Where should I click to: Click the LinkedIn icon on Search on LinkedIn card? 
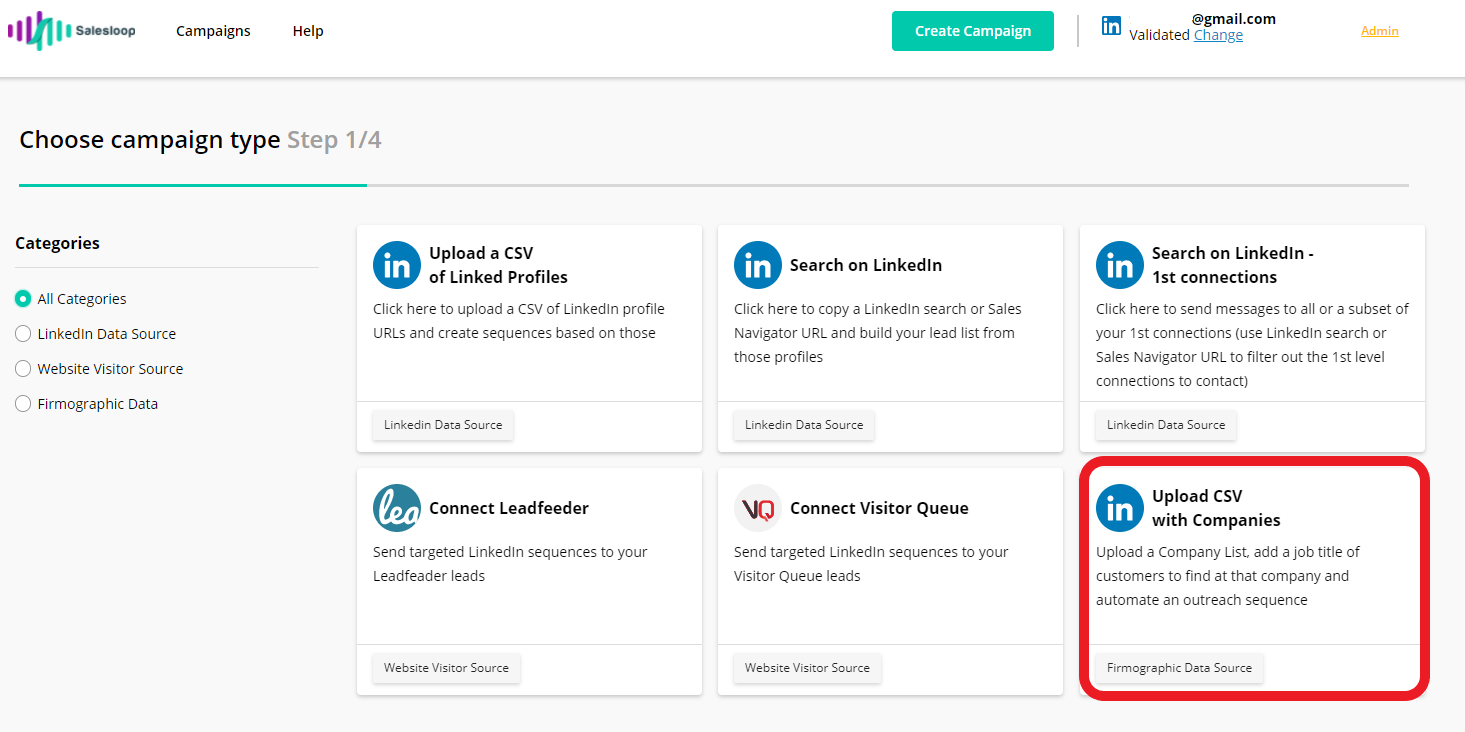(x=758, y=265)
